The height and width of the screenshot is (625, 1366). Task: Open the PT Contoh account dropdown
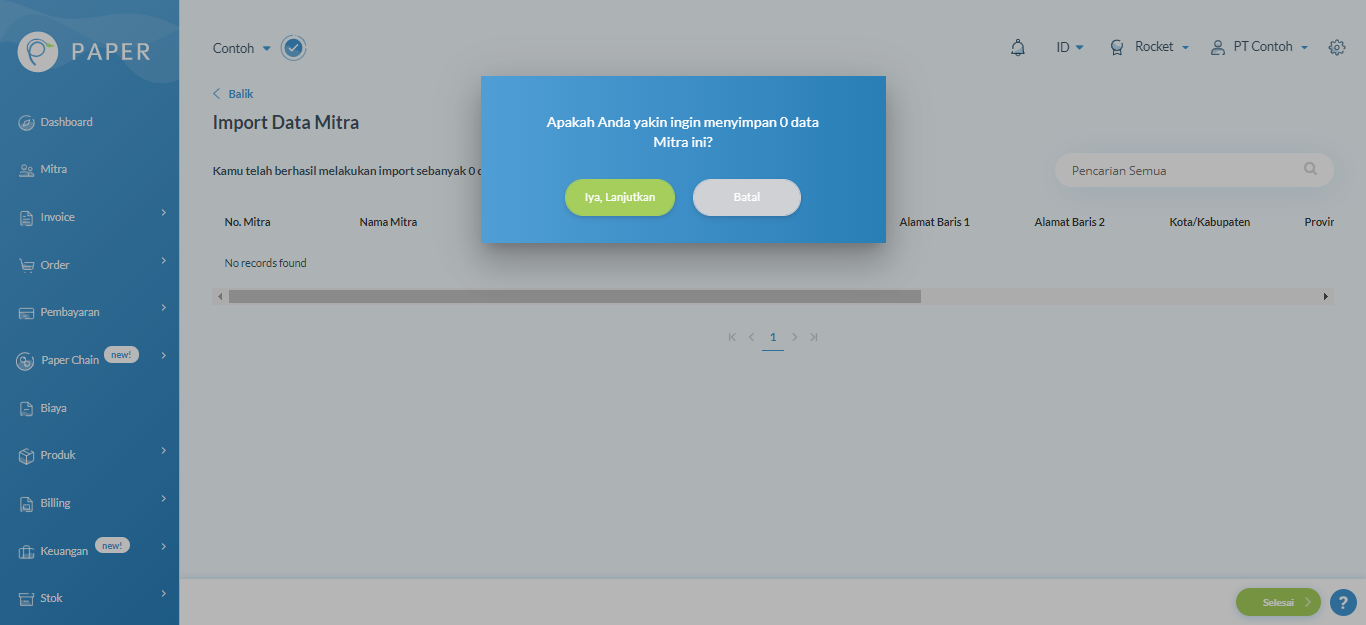tap(1270, 47)
